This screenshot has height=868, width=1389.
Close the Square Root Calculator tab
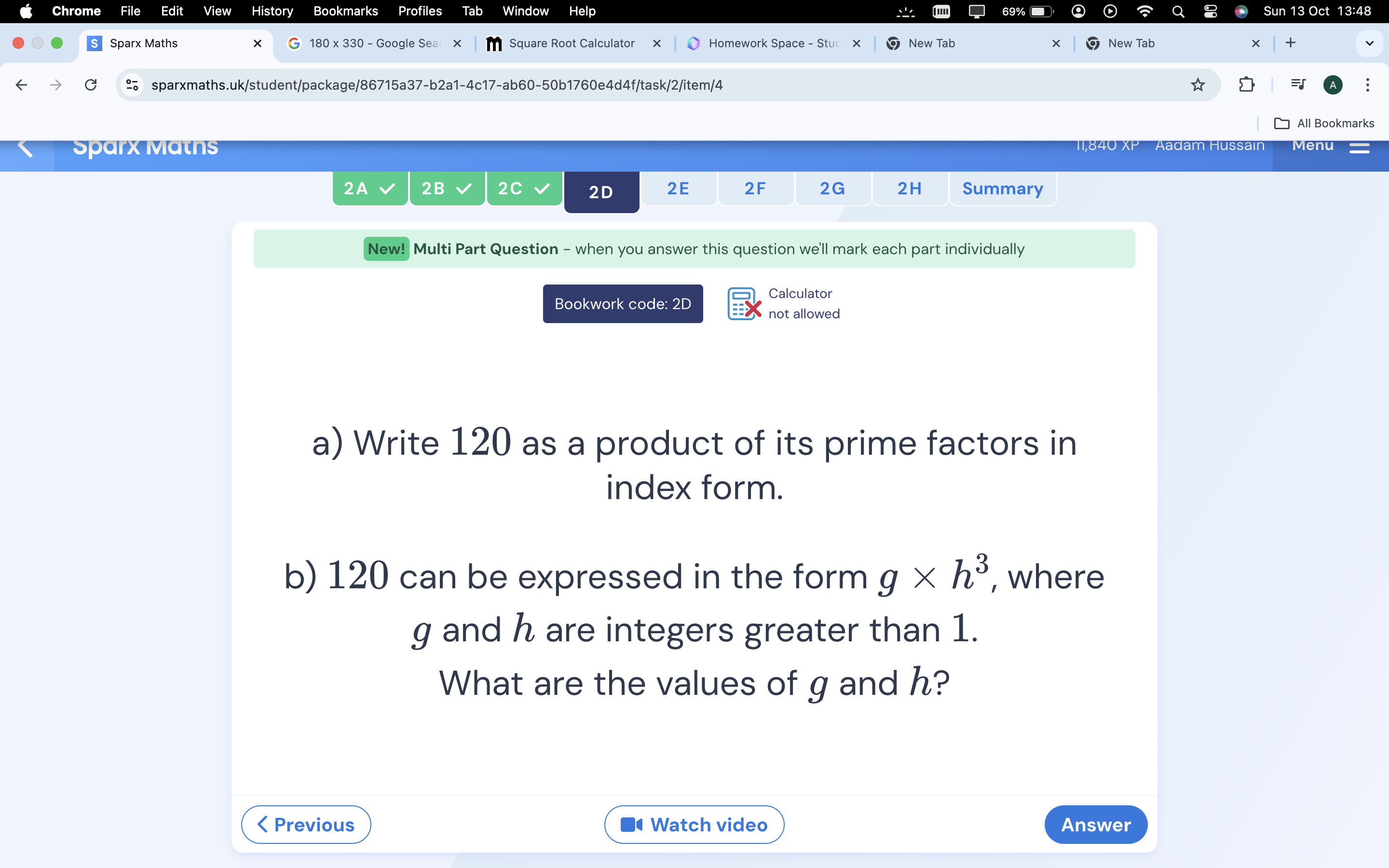coord(656,43)
